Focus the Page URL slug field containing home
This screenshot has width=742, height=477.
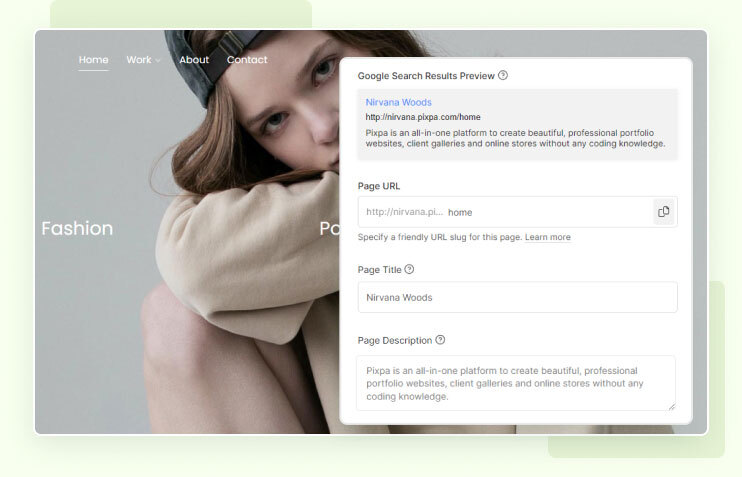click(545, 212)
